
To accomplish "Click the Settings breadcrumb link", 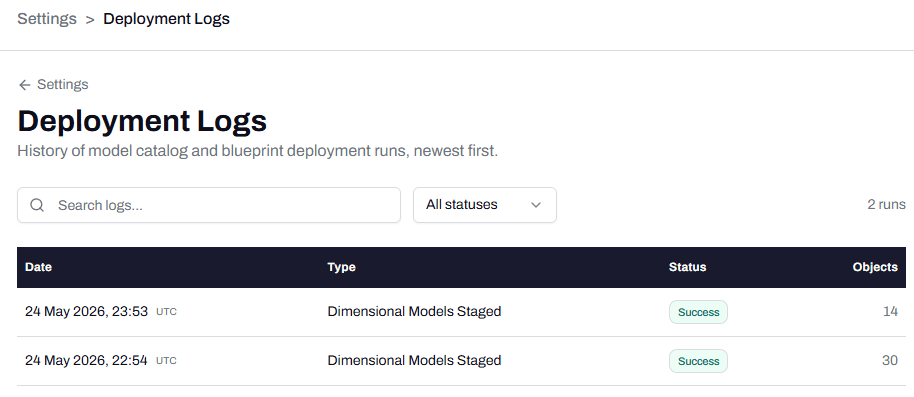I will [x=47, y=19].
